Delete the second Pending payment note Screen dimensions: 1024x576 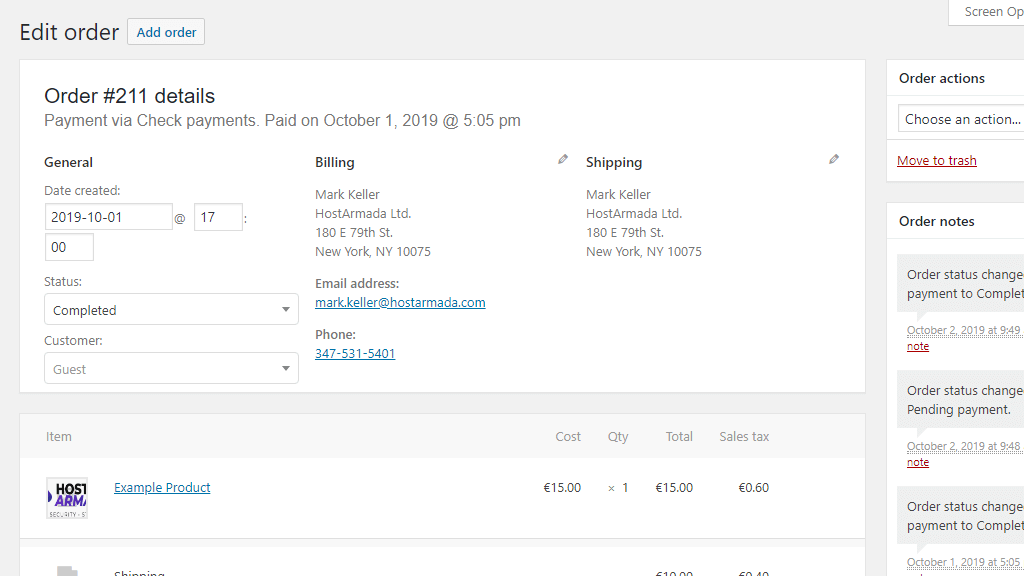(918, 463)
